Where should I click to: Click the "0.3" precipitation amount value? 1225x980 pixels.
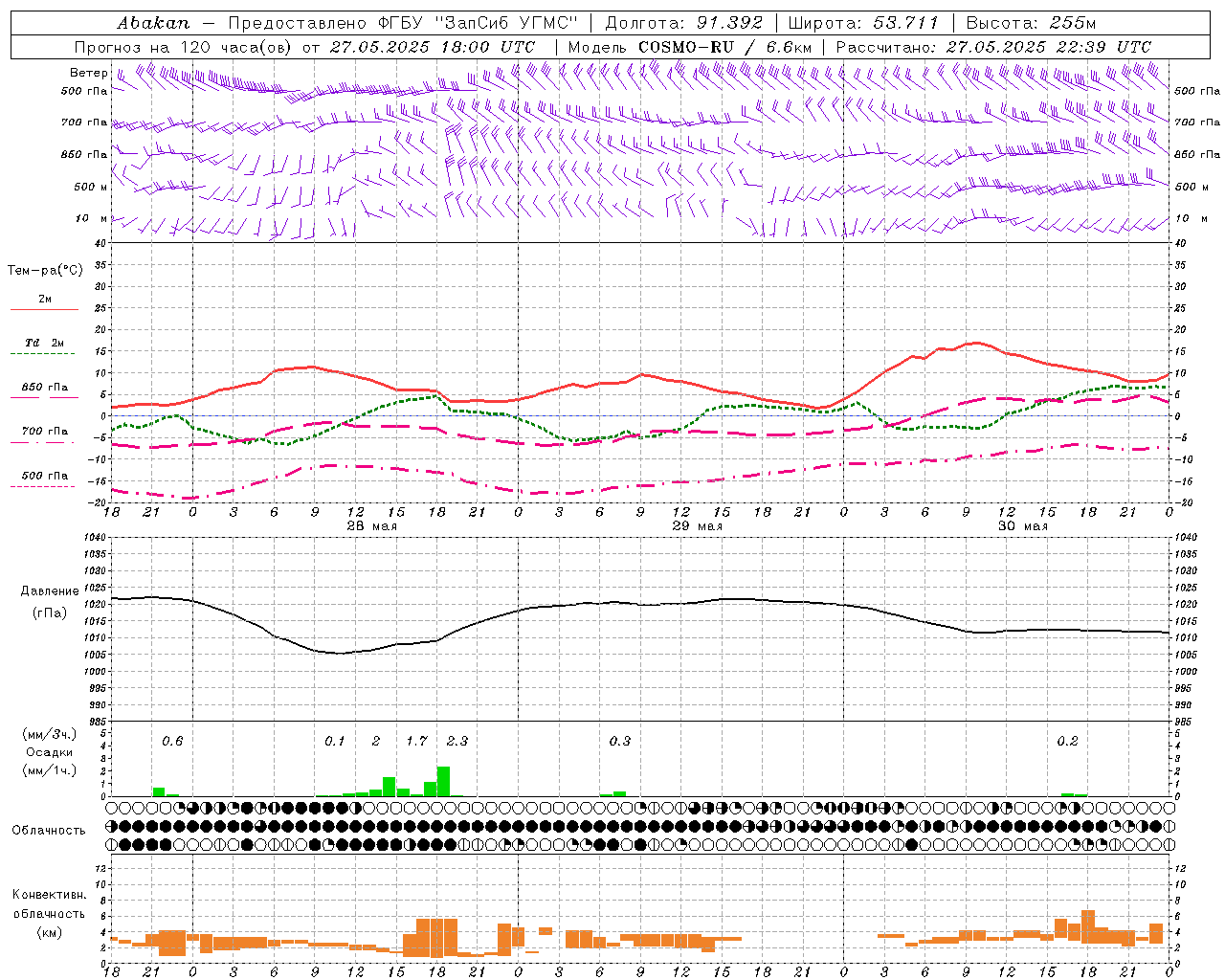click(x=620, y=742)
